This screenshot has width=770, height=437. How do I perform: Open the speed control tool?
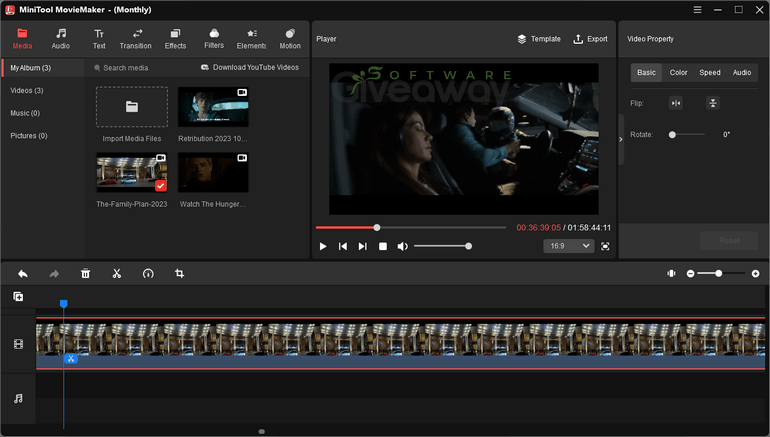tap(148, 273)
